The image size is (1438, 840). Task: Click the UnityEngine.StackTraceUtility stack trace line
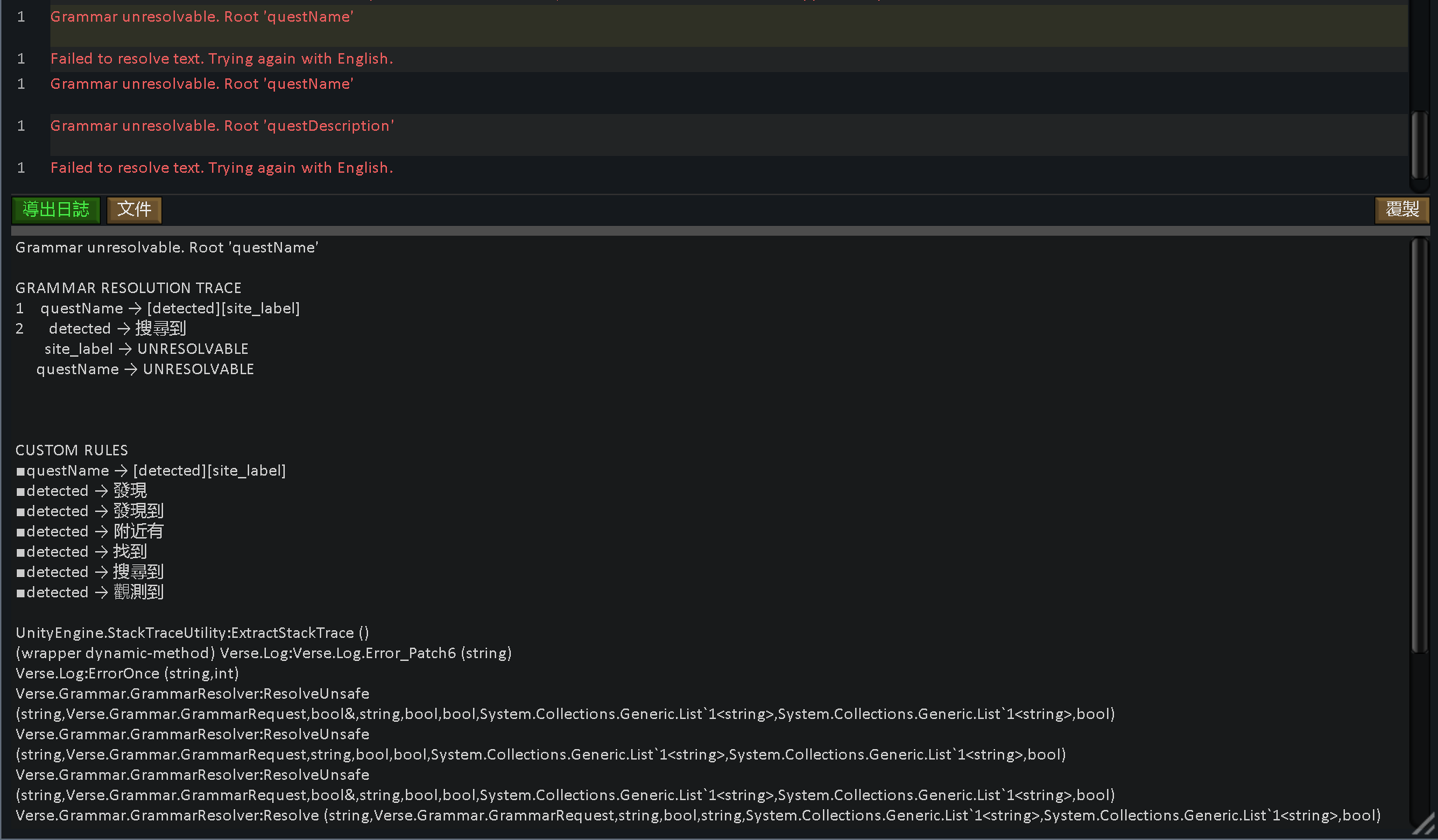pyautogui.click(x=192, y=632)
